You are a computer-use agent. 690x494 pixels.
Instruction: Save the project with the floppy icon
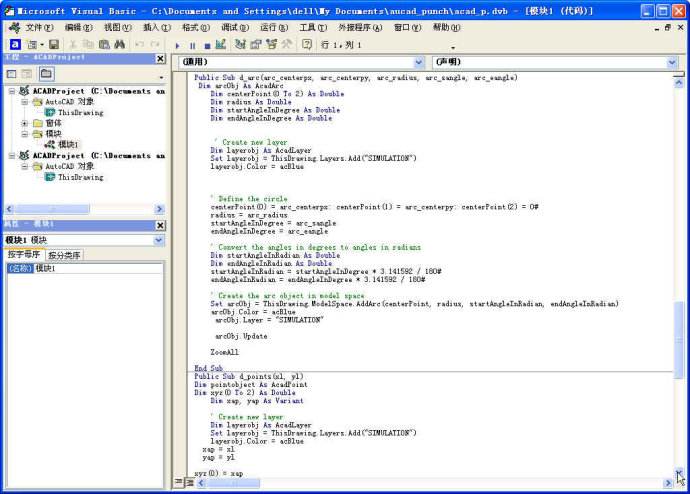pyautogui.click(x=54, y=44)
